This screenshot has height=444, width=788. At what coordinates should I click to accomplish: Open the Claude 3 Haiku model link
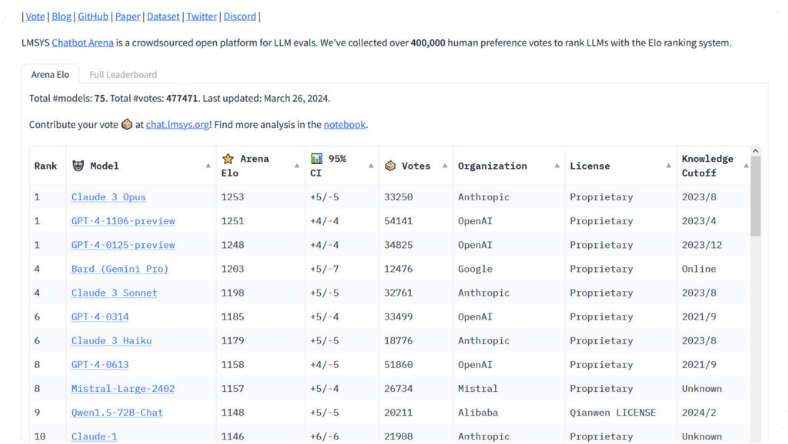pyautogui.click(x=112, y=340)
